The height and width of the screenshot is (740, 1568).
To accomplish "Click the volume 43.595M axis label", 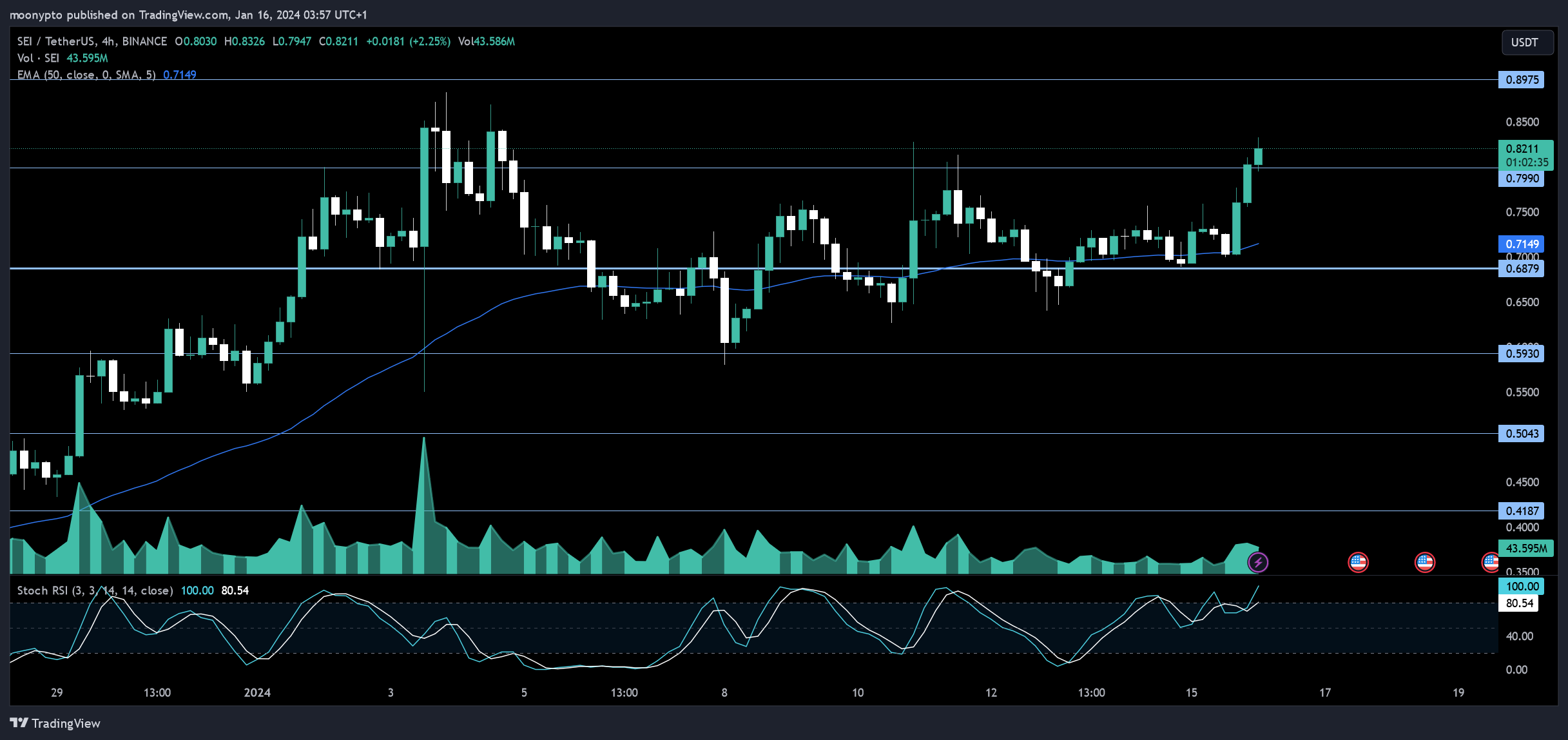I will click(1525, 549).
